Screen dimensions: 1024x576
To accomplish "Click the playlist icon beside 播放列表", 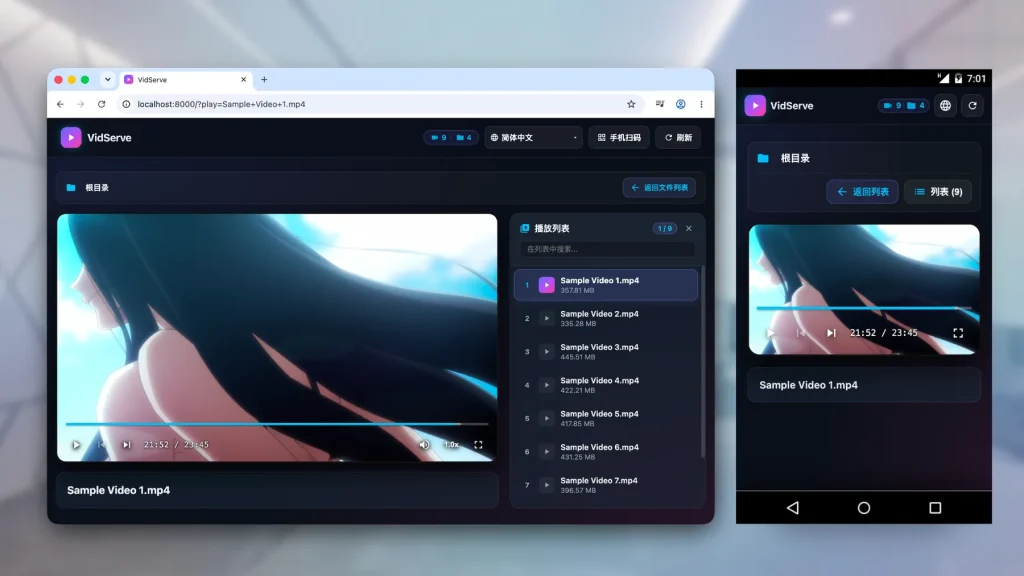I will 524,229.
